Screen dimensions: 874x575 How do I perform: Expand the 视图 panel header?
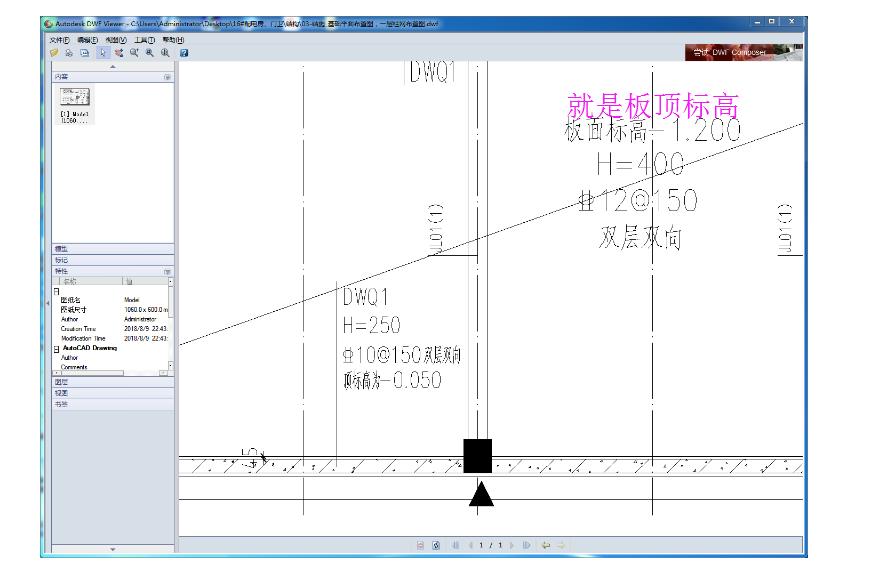click(x=113, y=393)
